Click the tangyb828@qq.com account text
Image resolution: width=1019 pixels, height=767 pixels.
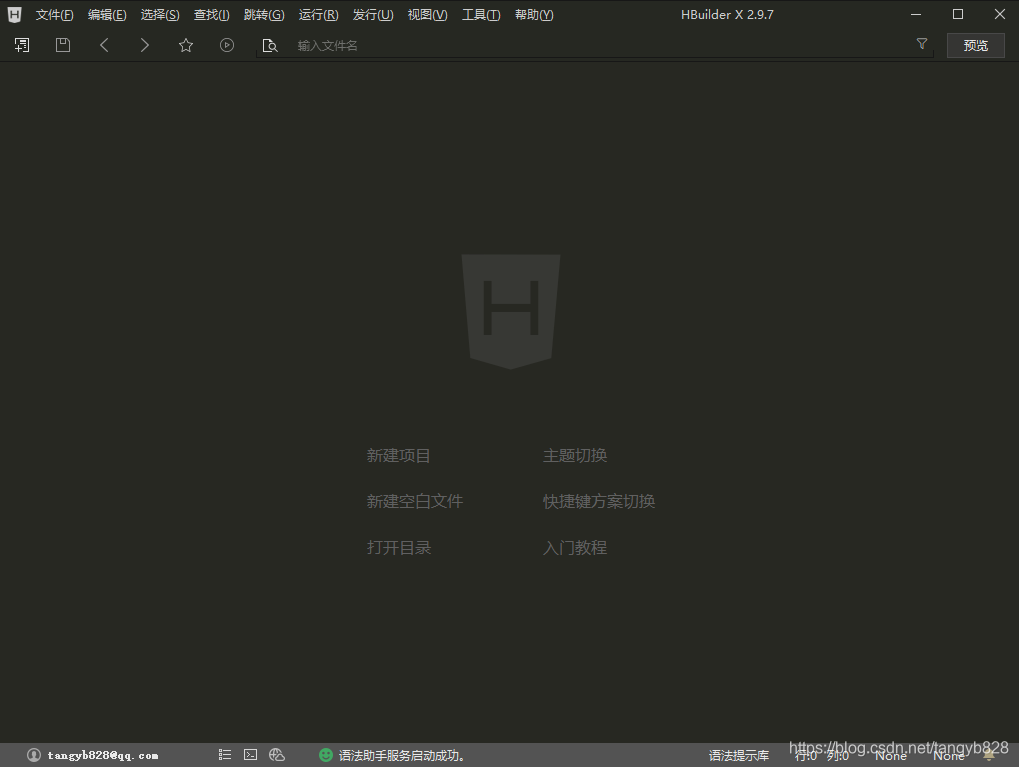point(103,755)
